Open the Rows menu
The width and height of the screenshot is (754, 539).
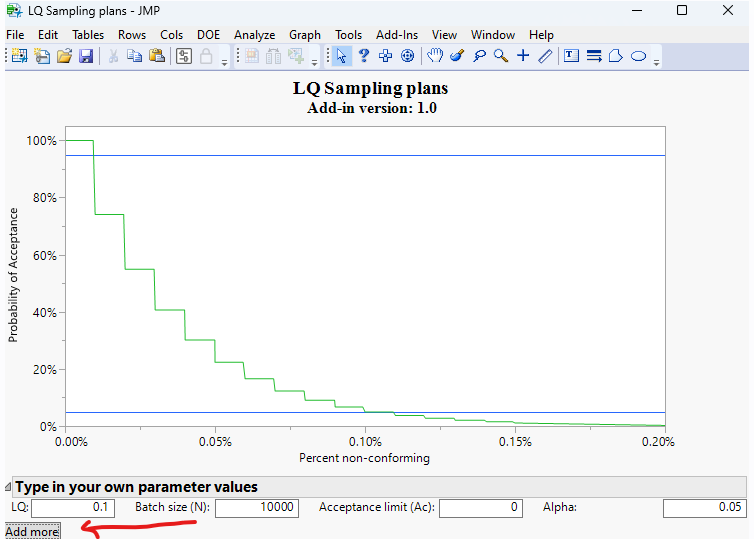tap(132, 35)
